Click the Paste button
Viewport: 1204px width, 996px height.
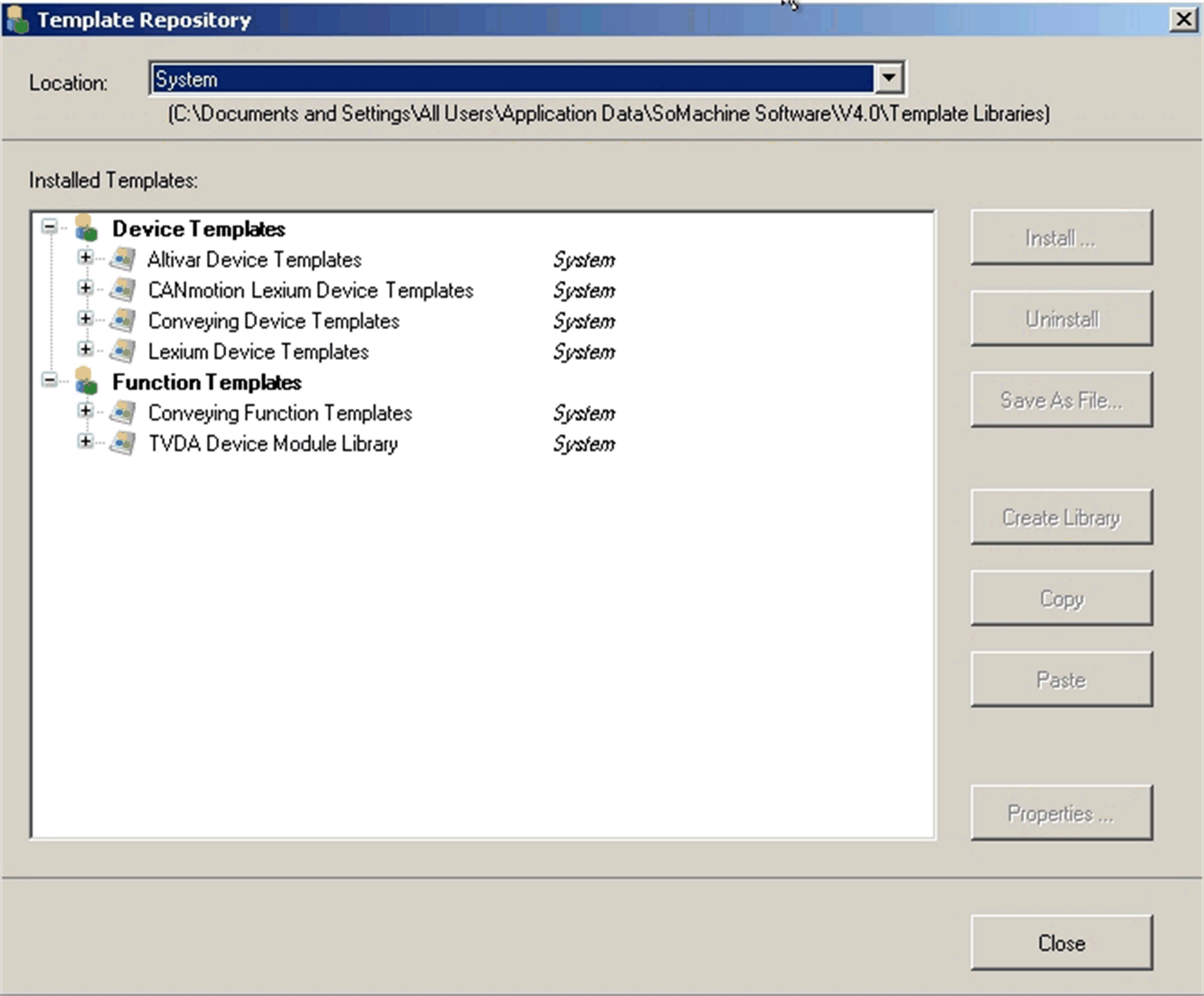(1061, 679)
